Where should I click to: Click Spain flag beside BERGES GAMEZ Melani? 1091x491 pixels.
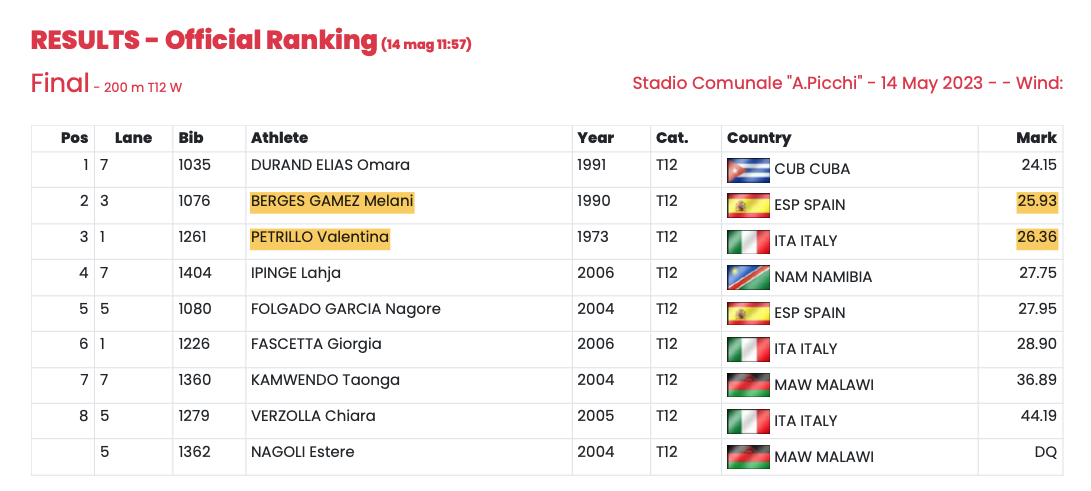(748, 206)
